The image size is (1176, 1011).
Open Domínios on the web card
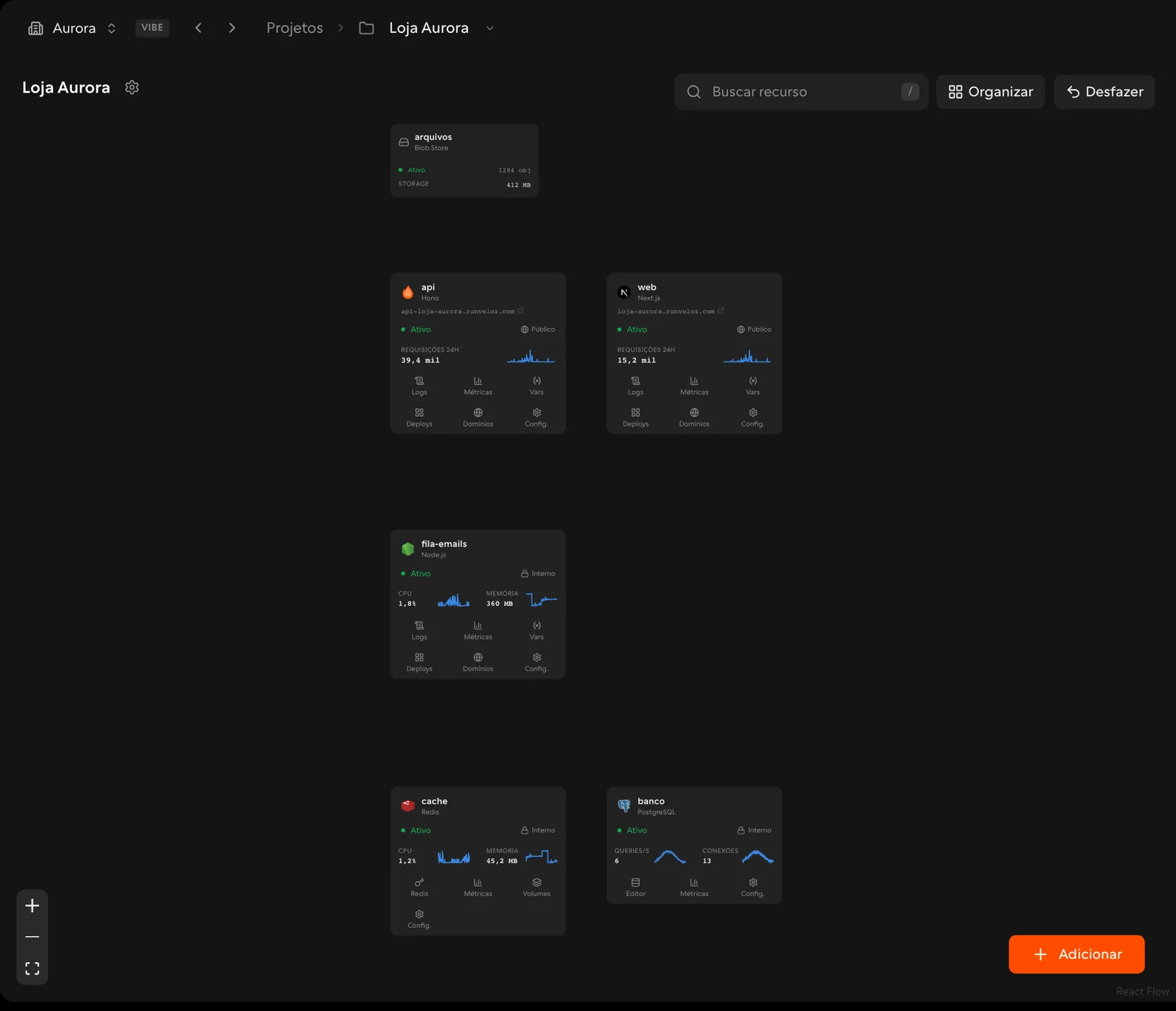[x=695, y=418]
